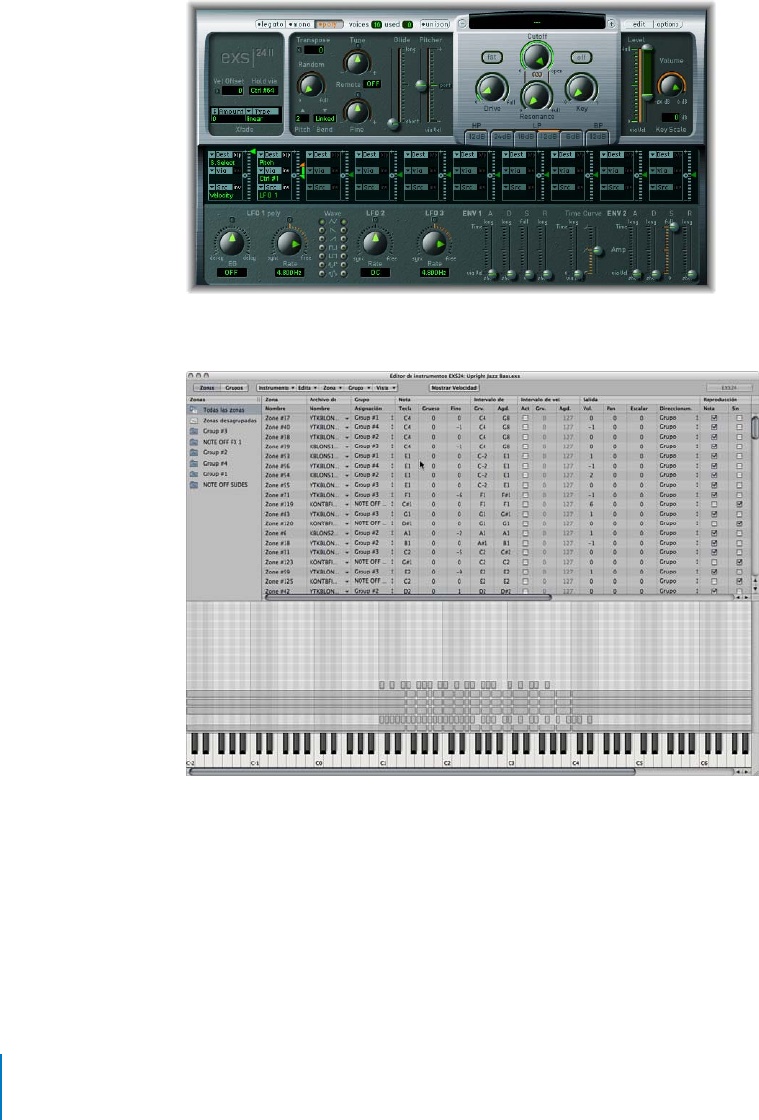The width and height of the screenshot is (759, 1120).
Task: Click the Fine tuning knob
Action: pos(356,111)
